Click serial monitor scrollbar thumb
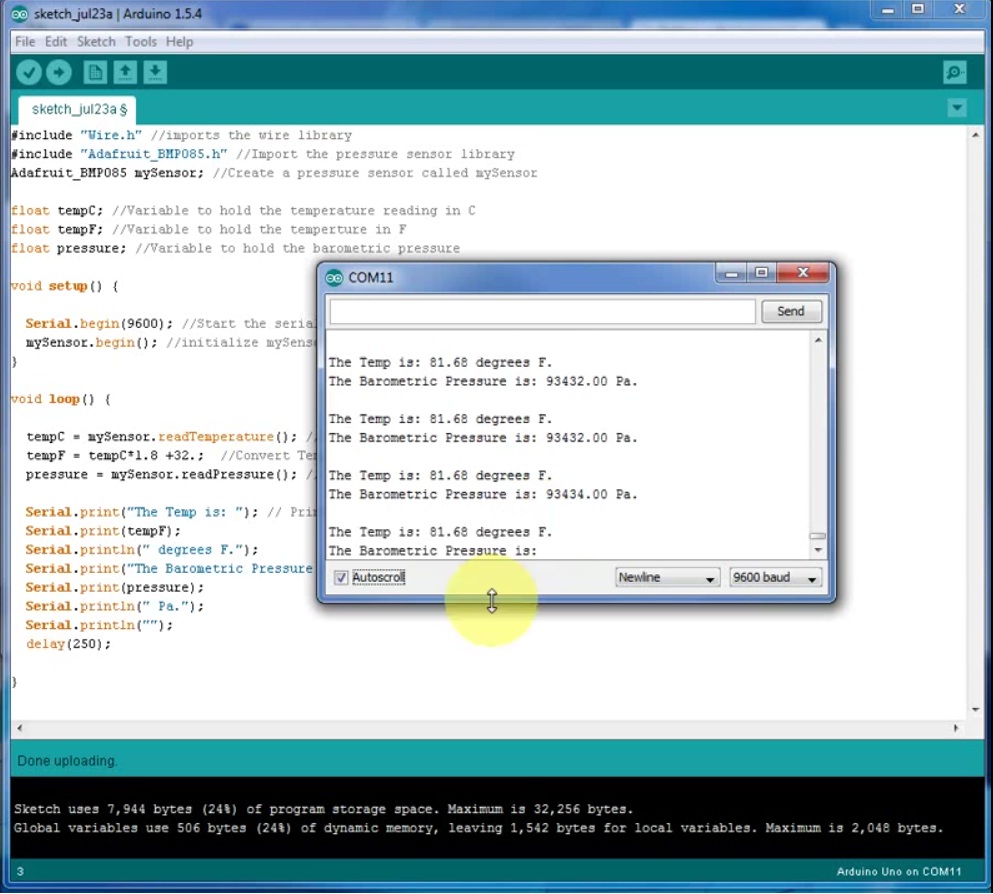This screenshot has height=894, width=993. 818,536
